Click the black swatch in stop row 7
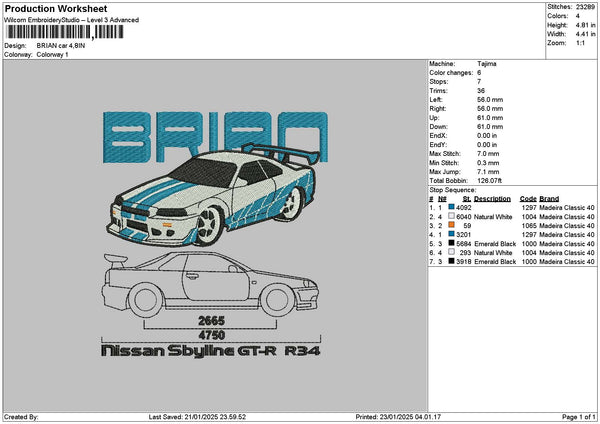The height and width of the screenshot is (424, 600). point(452,261)
